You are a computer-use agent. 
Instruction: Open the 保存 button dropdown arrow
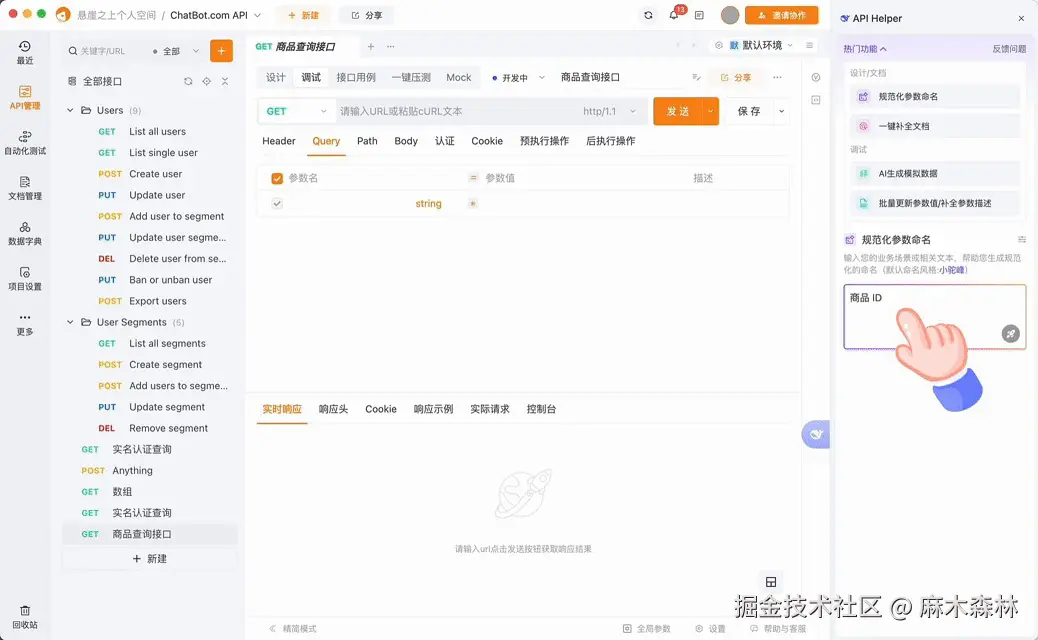point(781,111)
